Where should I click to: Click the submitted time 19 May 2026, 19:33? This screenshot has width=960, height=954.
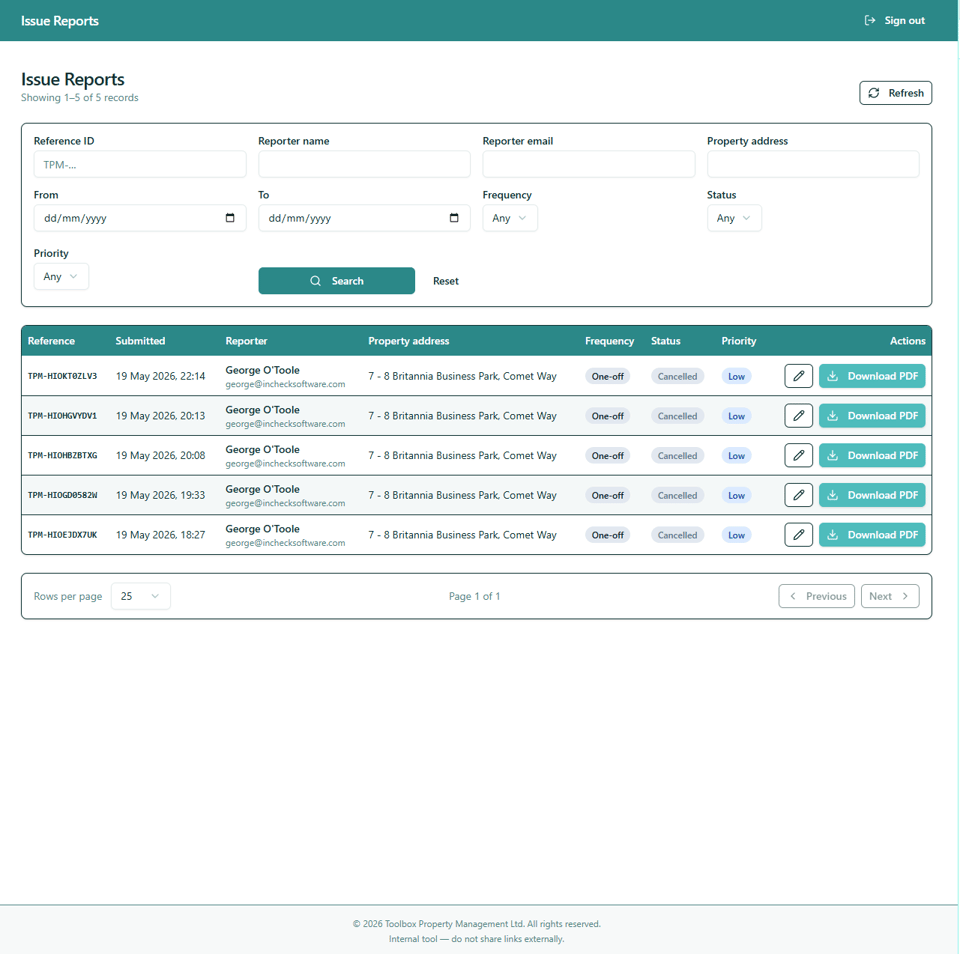[160, 495]
